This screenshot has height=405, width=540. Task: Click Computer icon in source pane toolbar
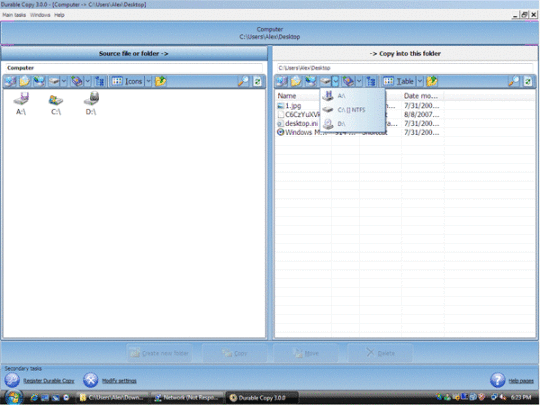coord(10,81)
